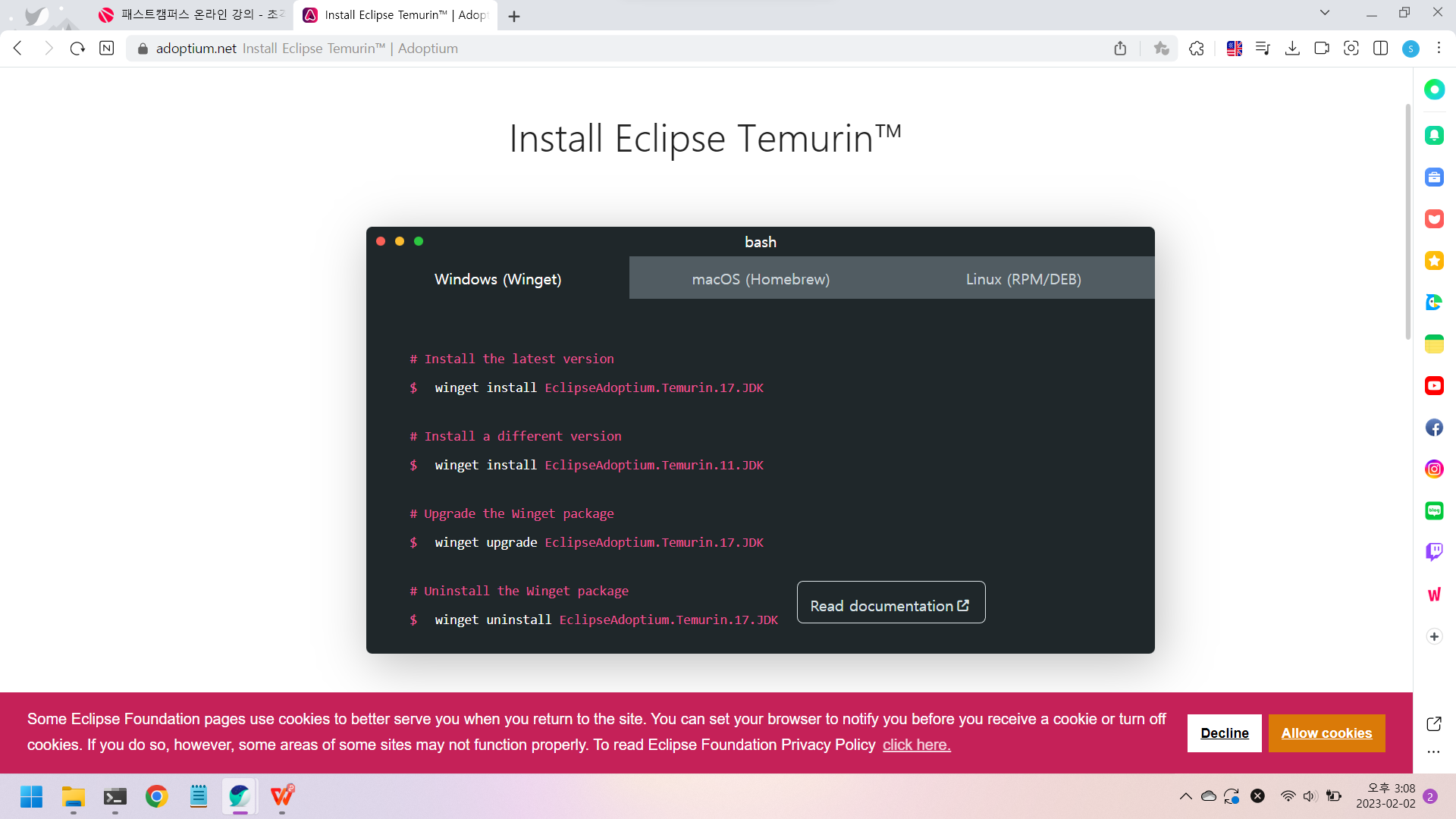The width and height of the screenshot is (1456, 819).
Task: Open the translate flag icon
Action: 1235,49
